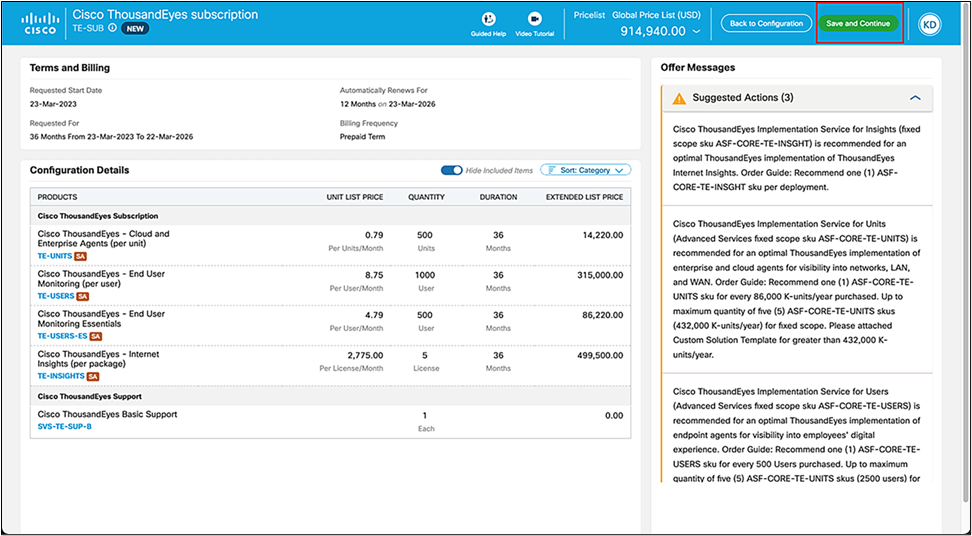Click the Offer Messages heading
972x536 pixels.
click(698, 68)
